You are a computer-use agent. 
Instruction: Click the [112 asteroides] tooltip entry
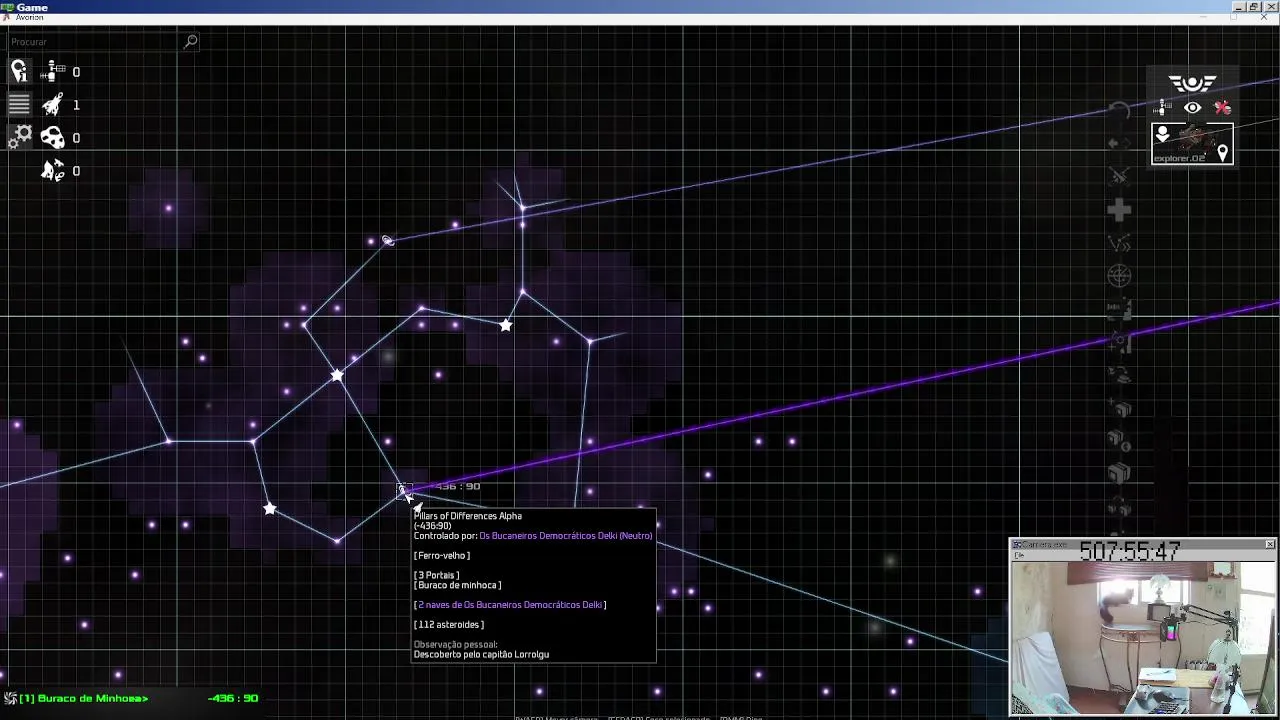point(449,625)
